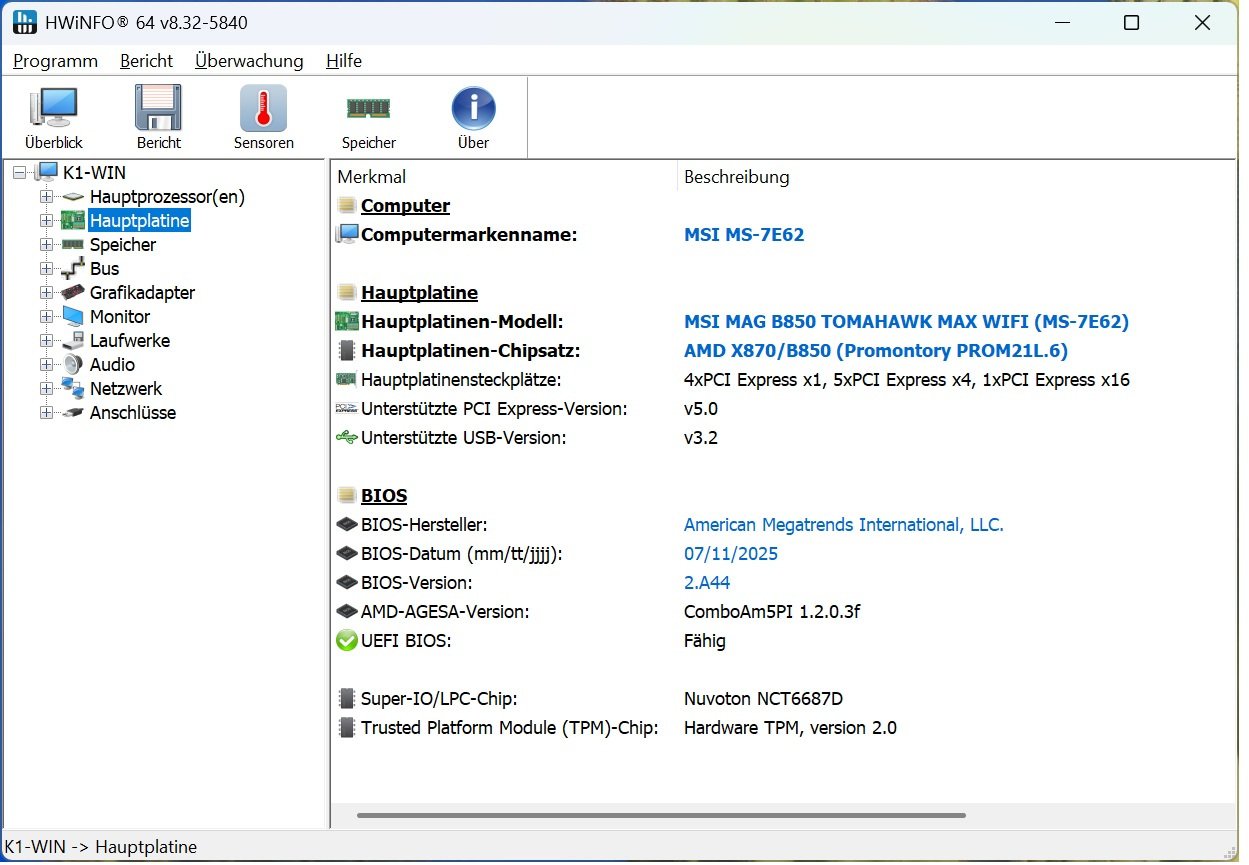Expand the Hauptprozessor(en) tree node
The image size is (1249, 865).
point(46,197)
